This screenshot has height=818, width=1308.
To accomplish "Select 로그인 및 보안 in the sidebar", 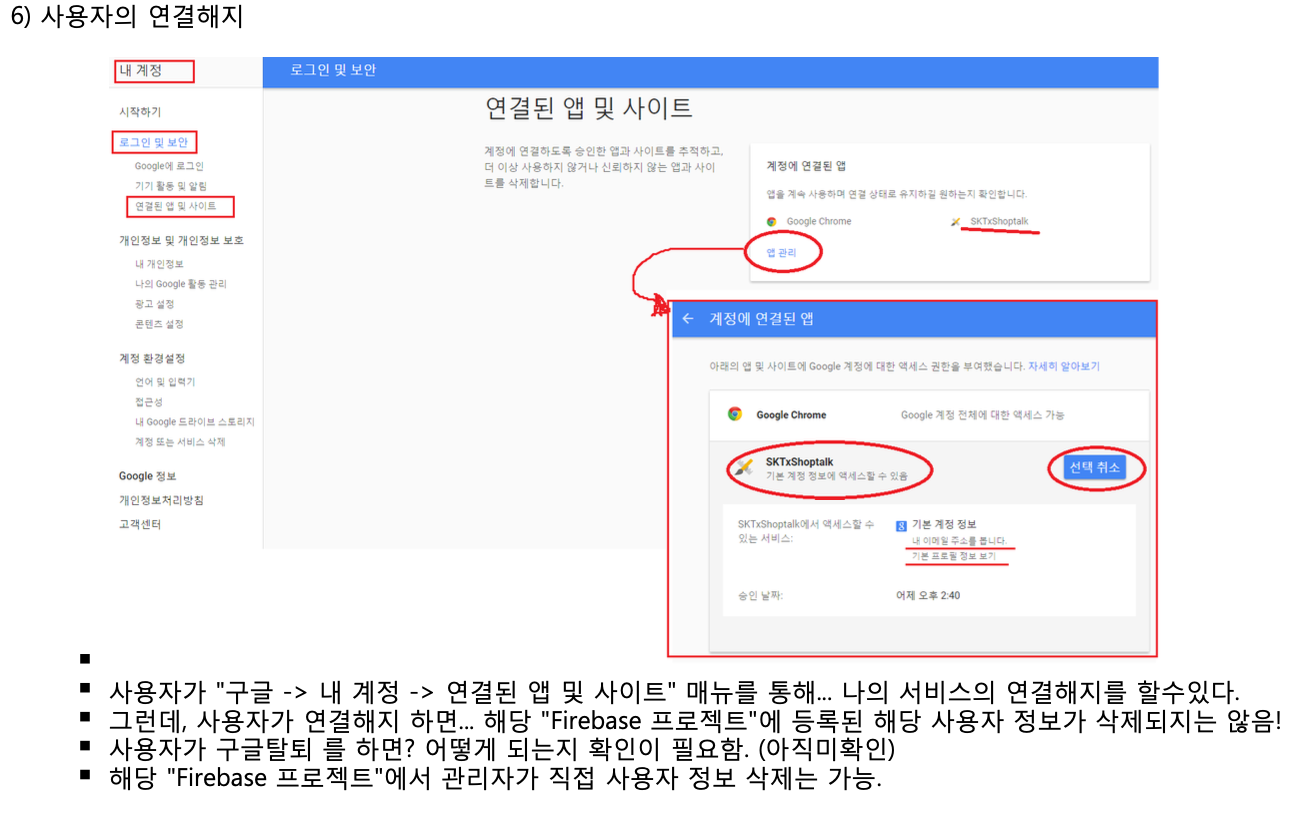I will [153, 143].
